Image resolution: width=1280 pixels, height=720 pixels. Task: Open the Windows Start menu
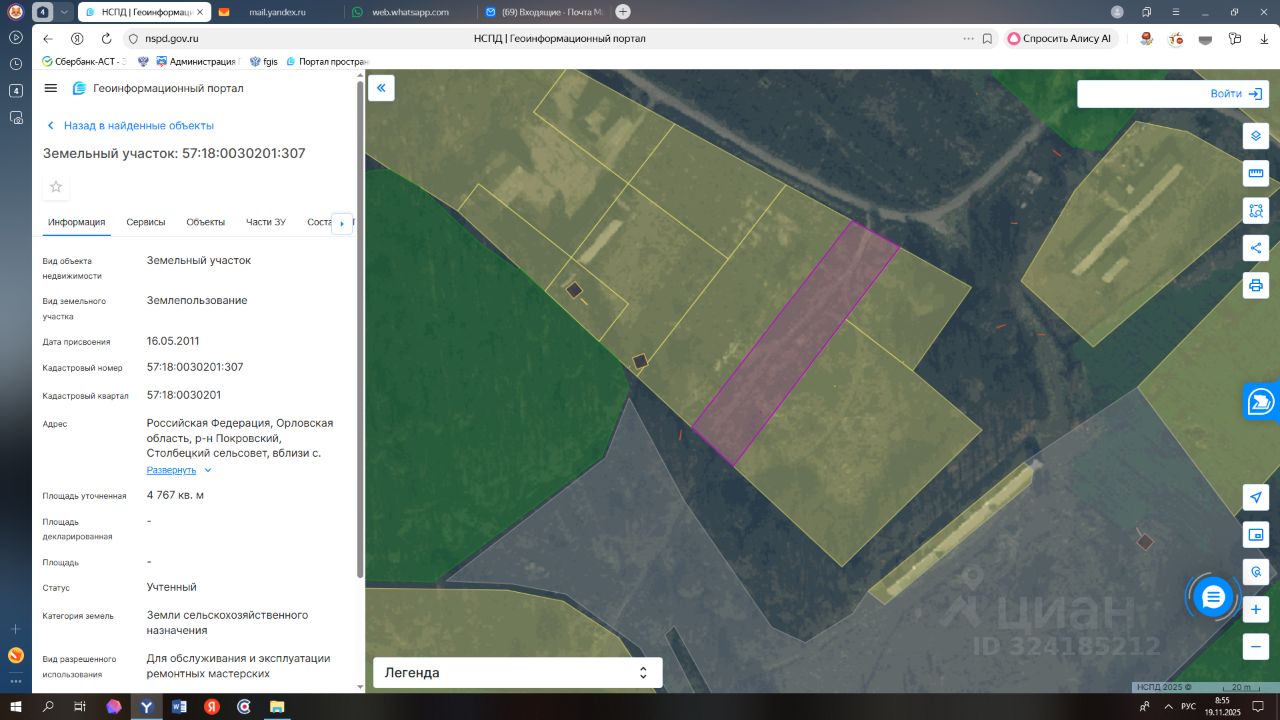(x=16, y=707)
